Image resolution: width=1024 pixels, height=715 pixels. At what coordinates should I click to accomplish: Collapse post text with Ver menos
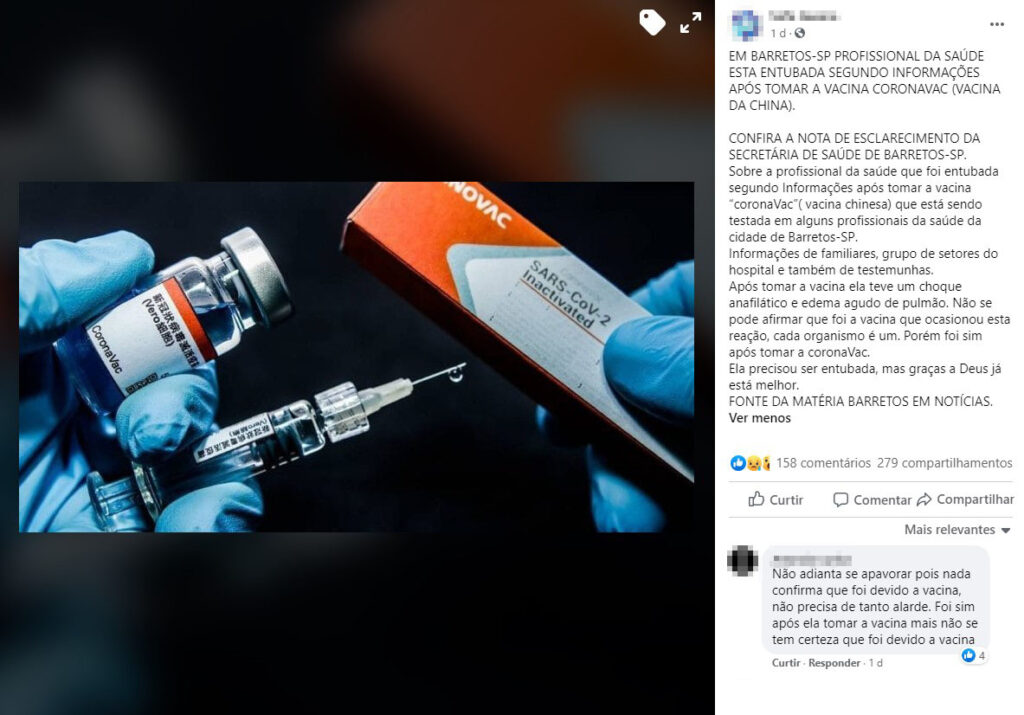coord(760,418)
